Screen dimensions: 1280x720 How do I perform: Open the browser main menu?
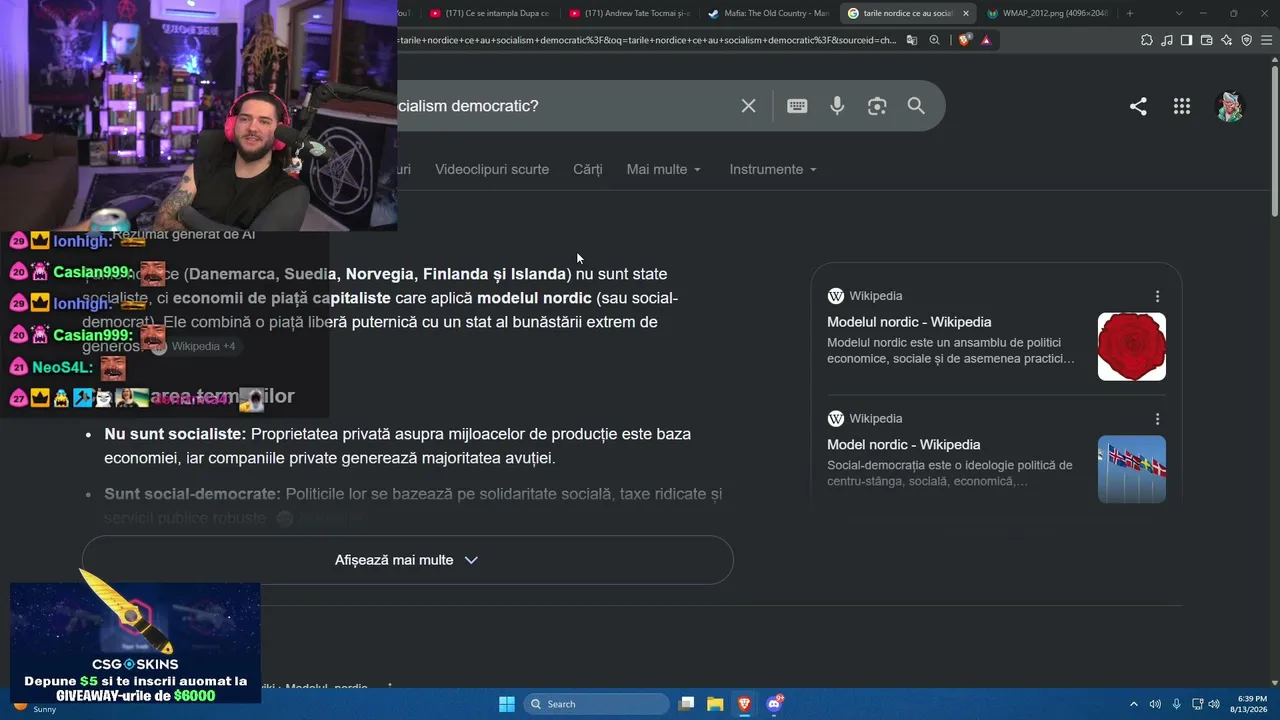[1267, 40]
